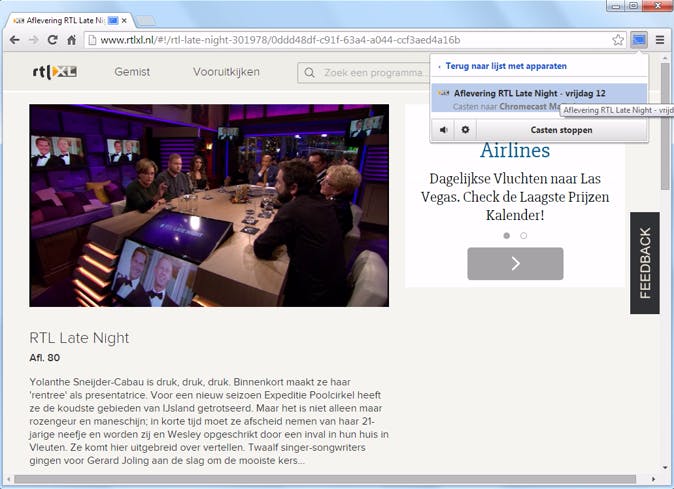
Task: Click the RTL Late Night video player
Action: pos(209,205)
